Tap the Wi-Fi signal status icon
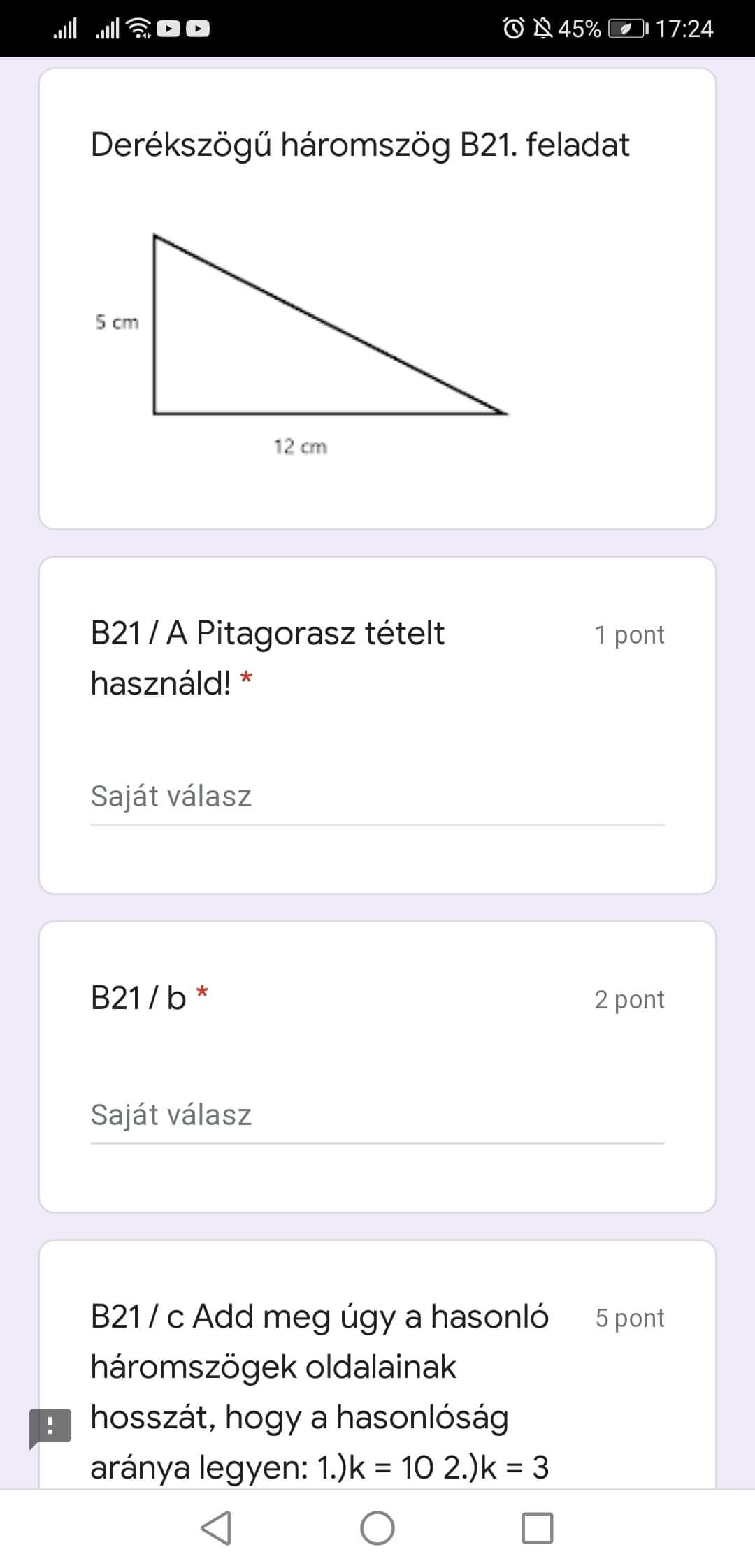Viewport: 755px width, 1568px height. coord(141,29)
